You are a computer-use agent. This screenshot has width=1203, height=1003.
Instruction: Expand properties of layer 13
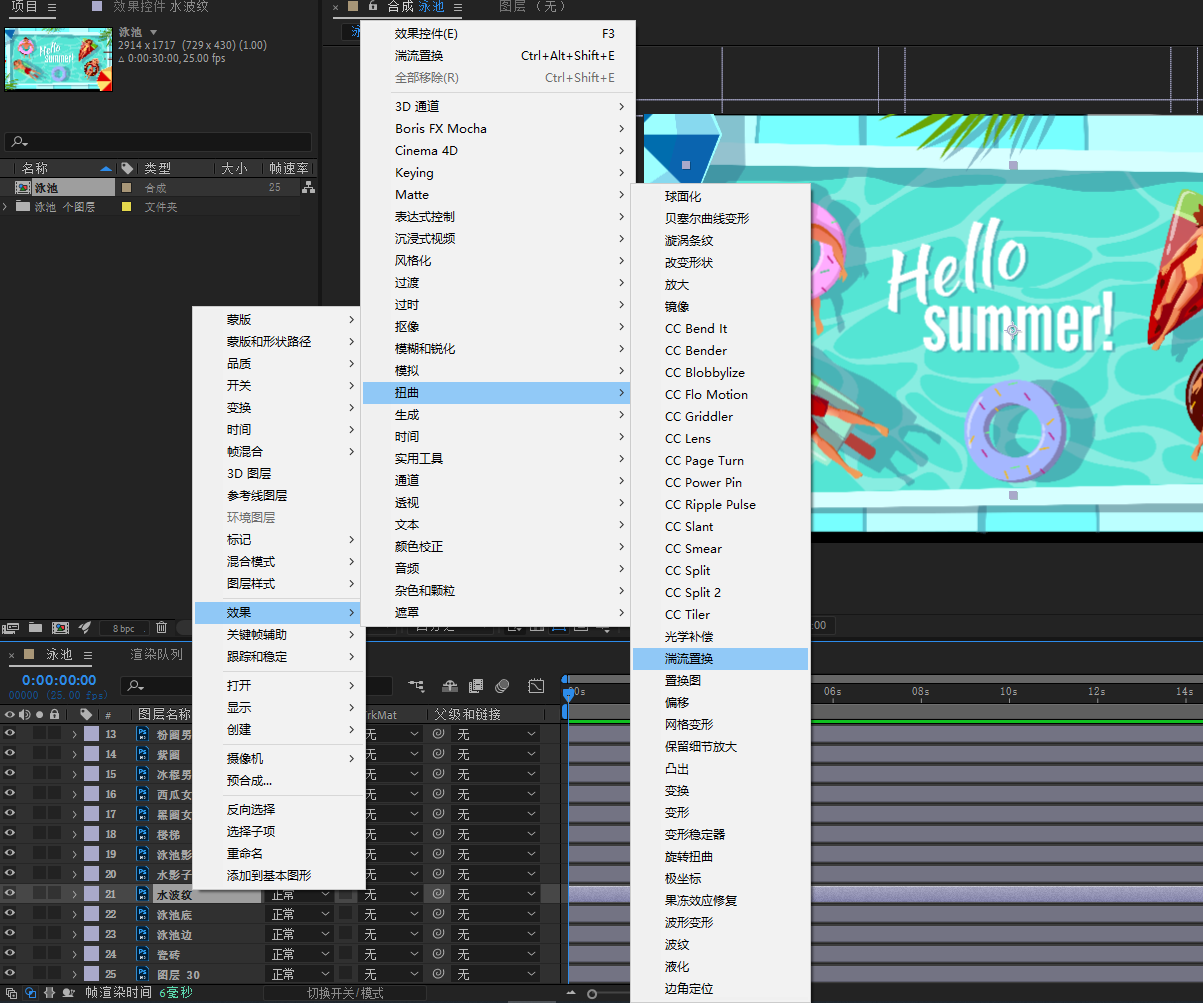74,734
